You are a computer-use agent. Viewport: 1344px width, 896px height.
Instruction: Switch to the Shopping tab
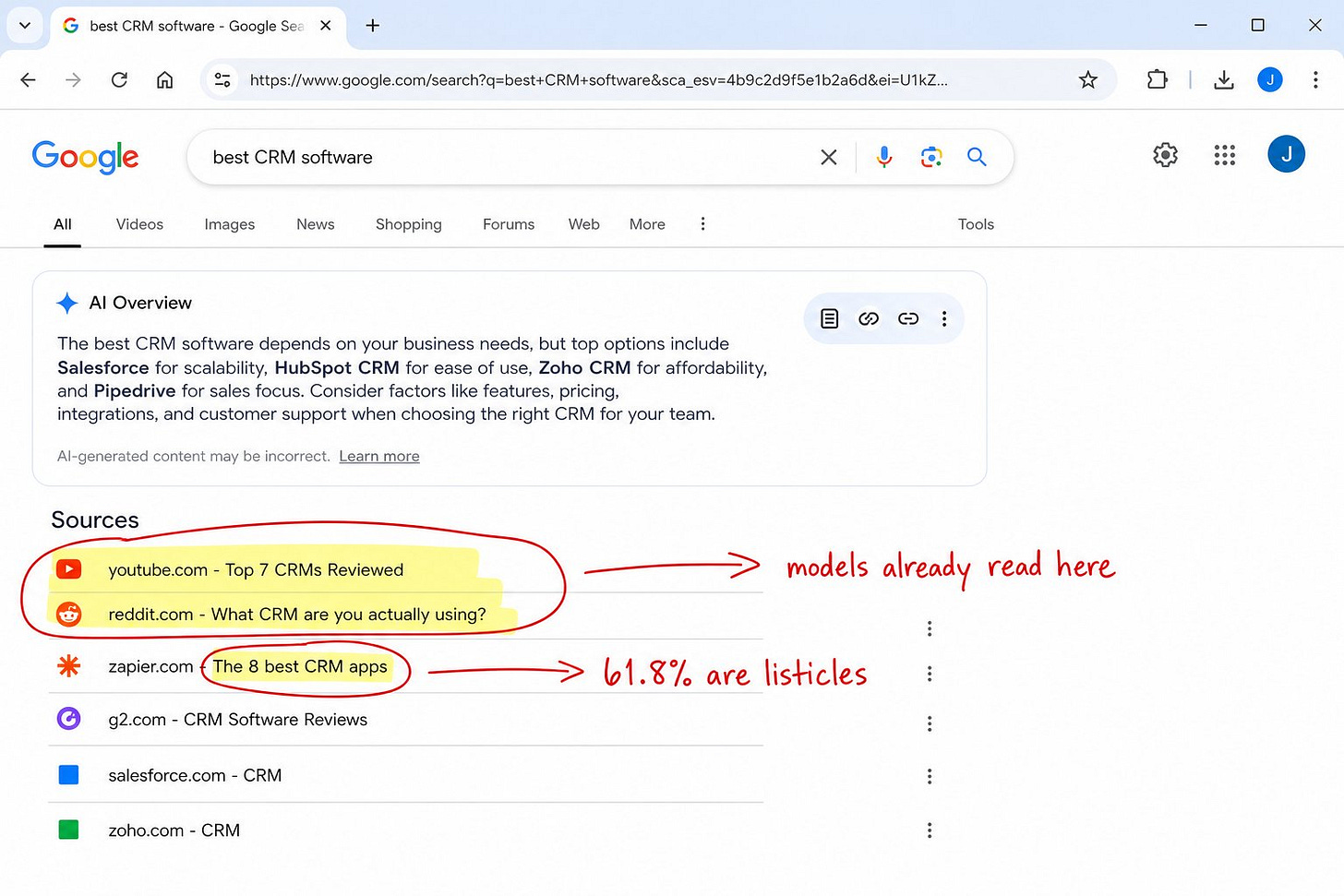409,224
